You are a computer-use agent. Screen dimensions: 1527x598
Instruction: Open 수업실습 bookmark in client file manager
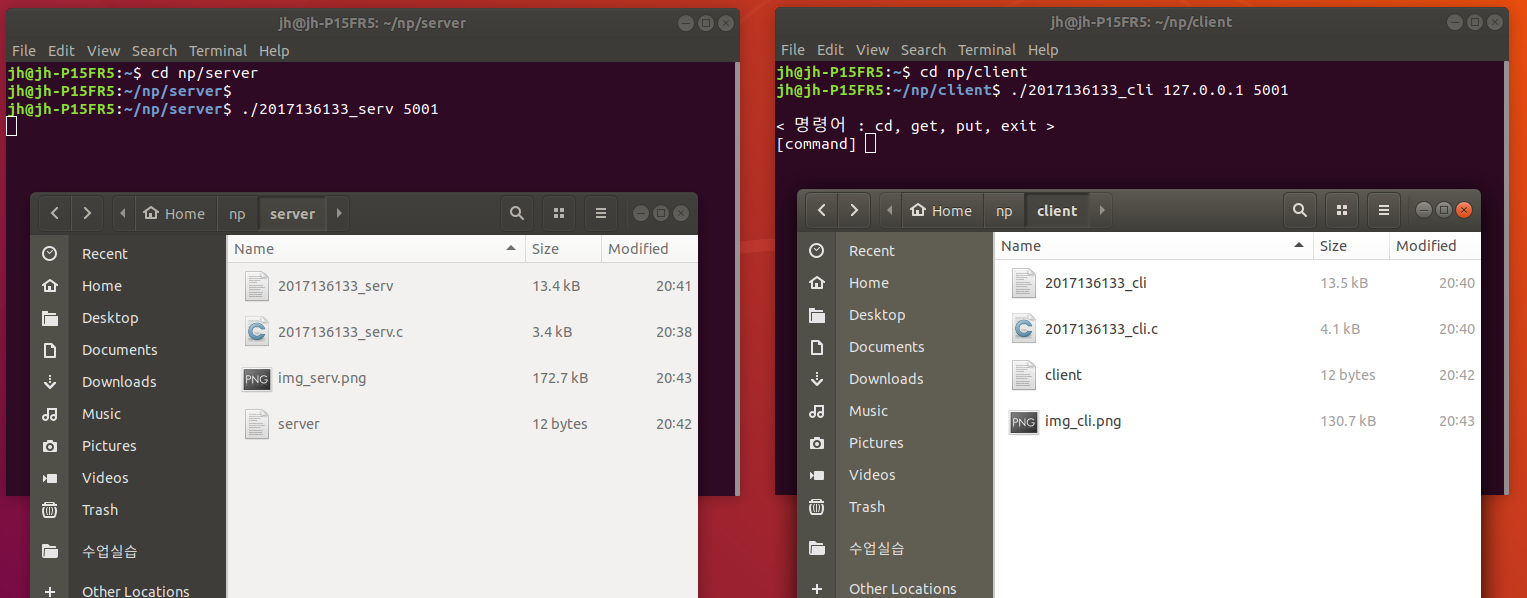click(895, 548)
